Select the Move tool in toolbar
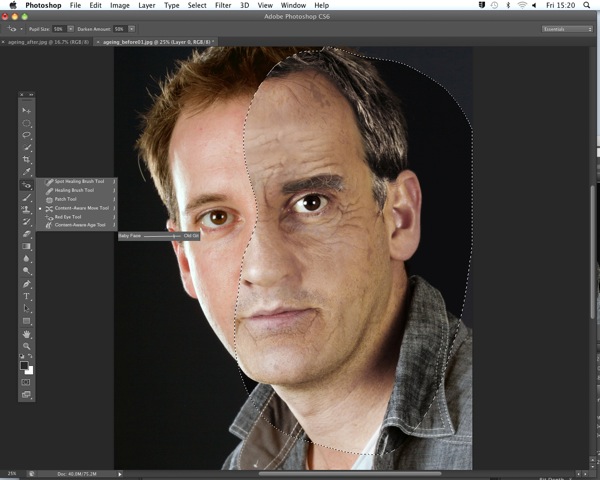Image resolution: width=600 pixels, height=480 pixels. point(26,111)
